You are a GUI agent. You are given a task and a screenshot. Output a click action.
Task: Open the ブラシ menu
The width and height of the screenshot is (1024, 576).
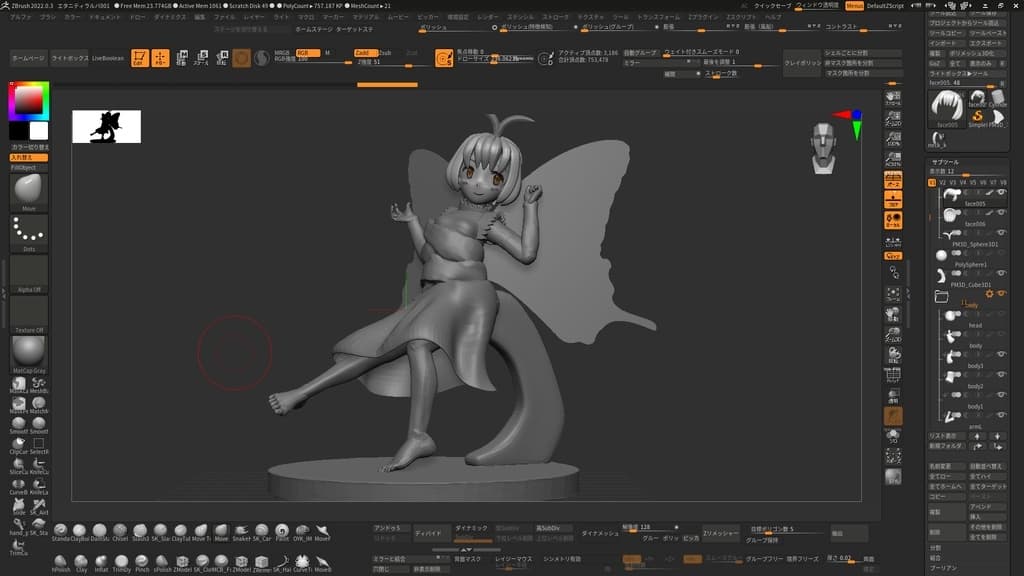coord(48,17)
